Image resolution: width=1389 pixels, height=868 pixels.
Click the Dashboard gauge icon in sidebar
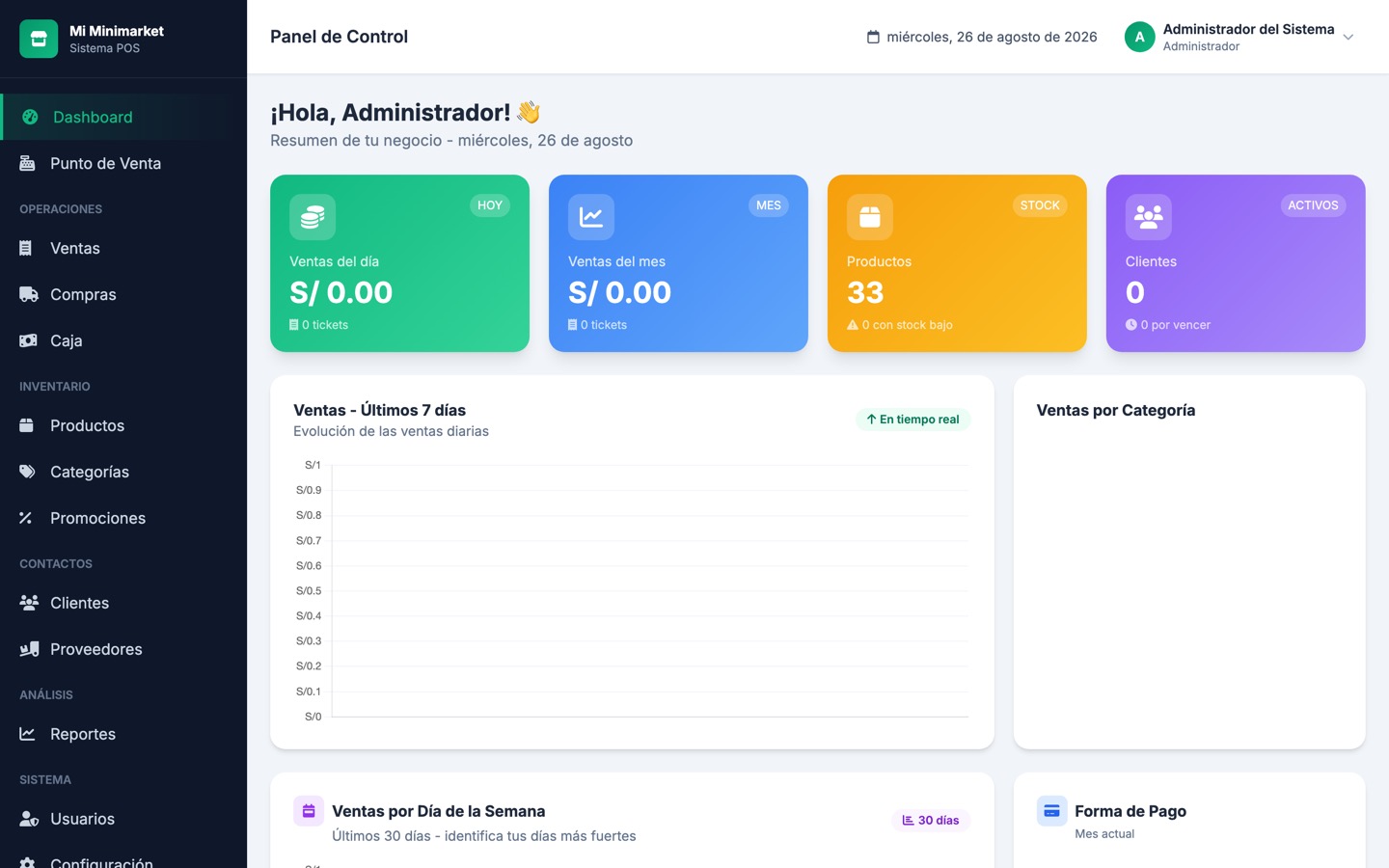(x=30, y=117)
